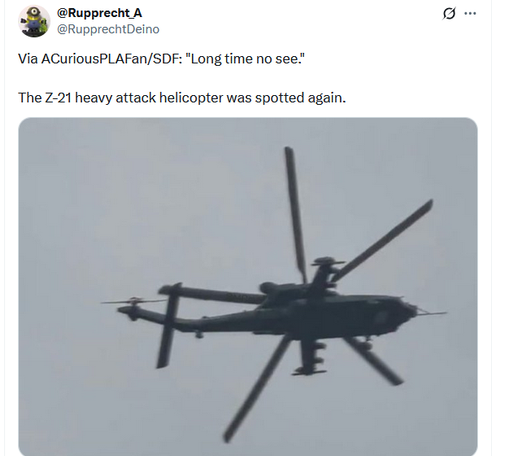Image resolution: width=505 pixels, height=456 pixels.
Task: Open the Z-21 helicopter photo
Action: pos(248,286)
